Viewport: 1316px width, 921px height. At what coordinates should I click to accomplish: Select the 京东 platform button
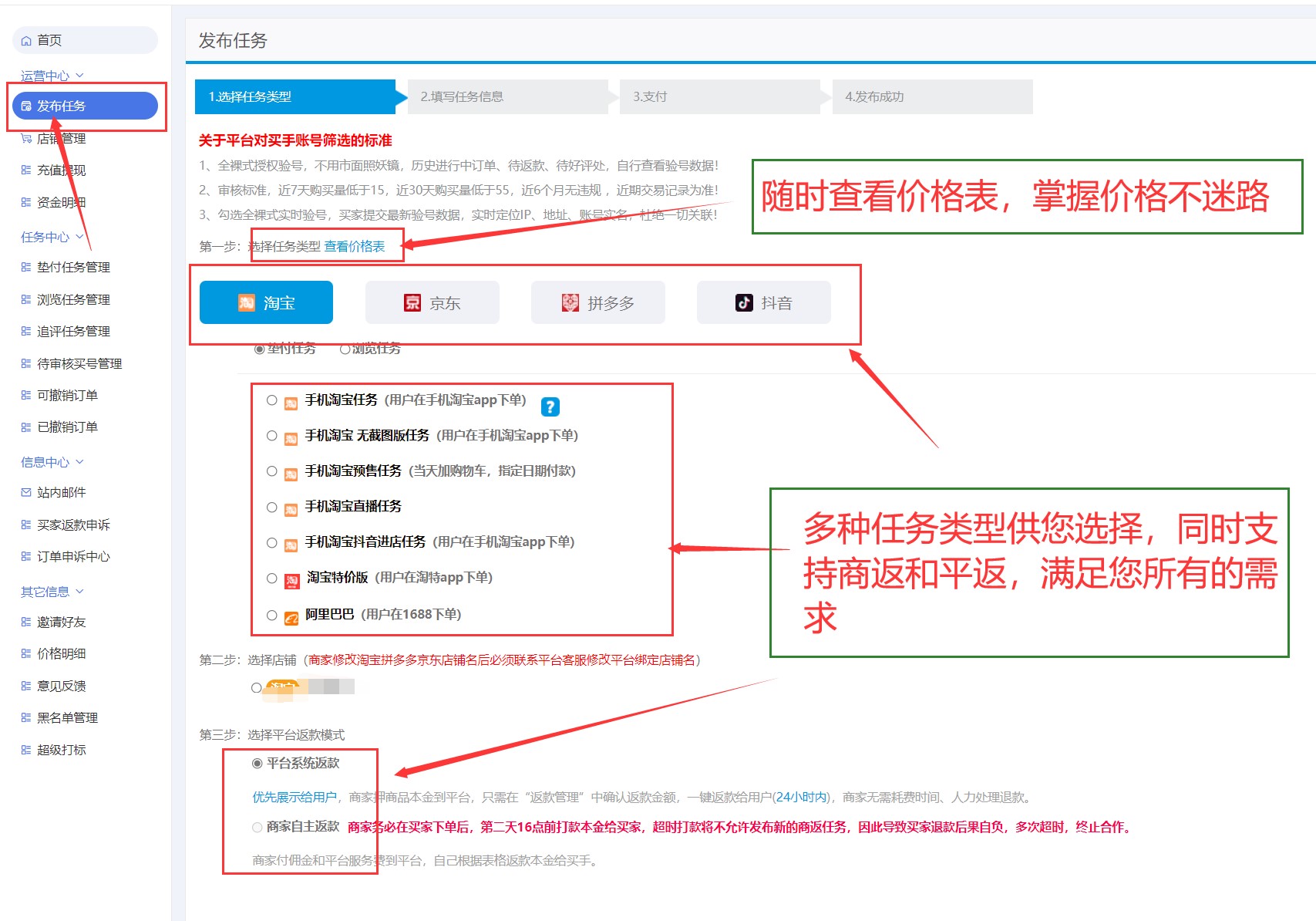[x=432, y=302]
